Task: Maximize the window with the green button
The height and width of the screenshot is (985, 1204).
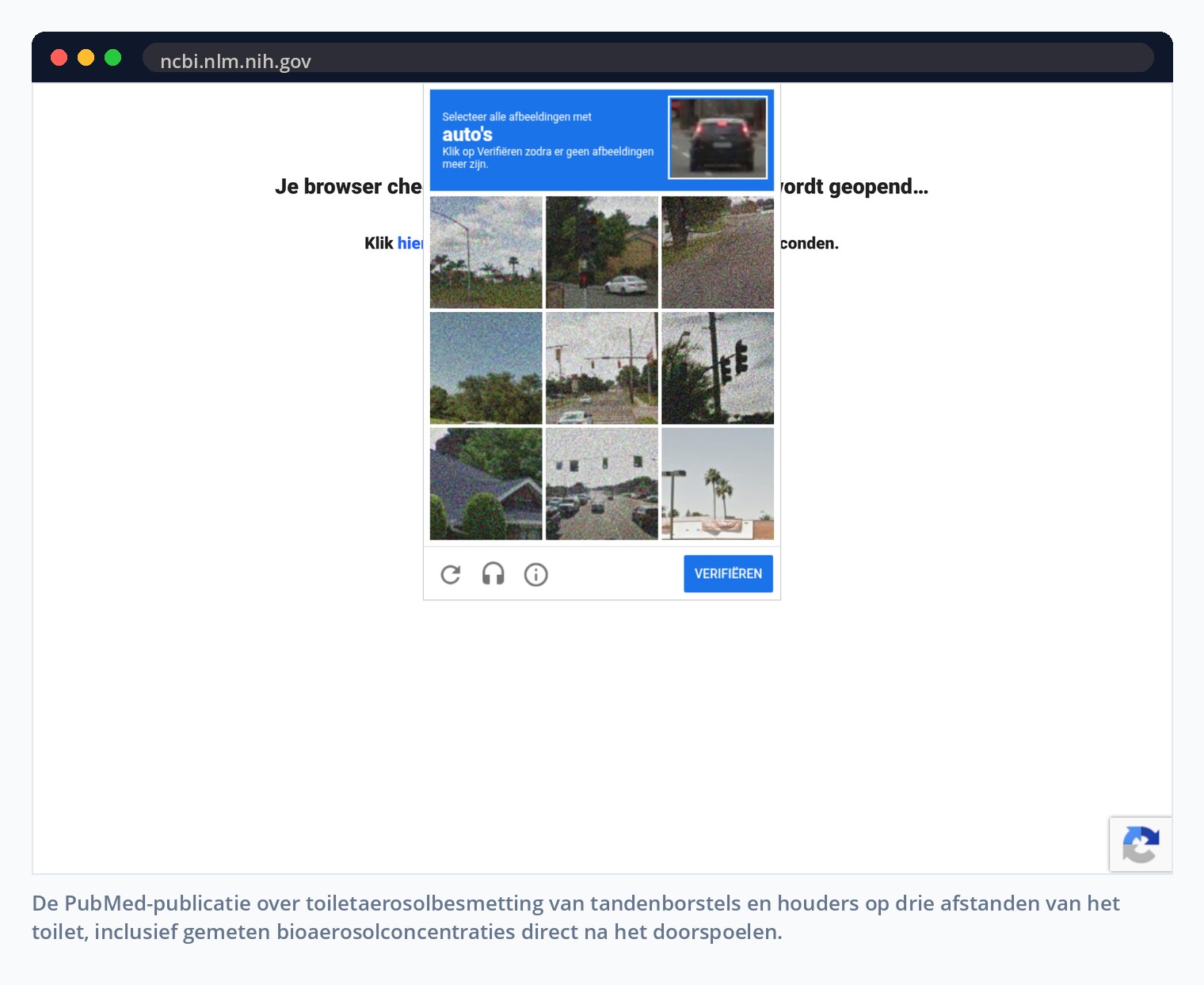Action: (x=113, y=58)
